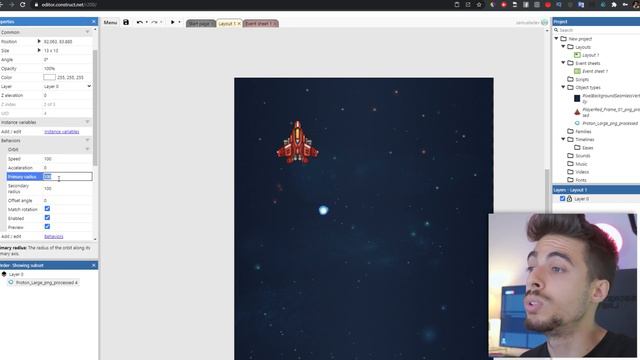640x360 pixels.
Task: Select the PixelBackgroundSeamless object icon
Action: [577, 98]
